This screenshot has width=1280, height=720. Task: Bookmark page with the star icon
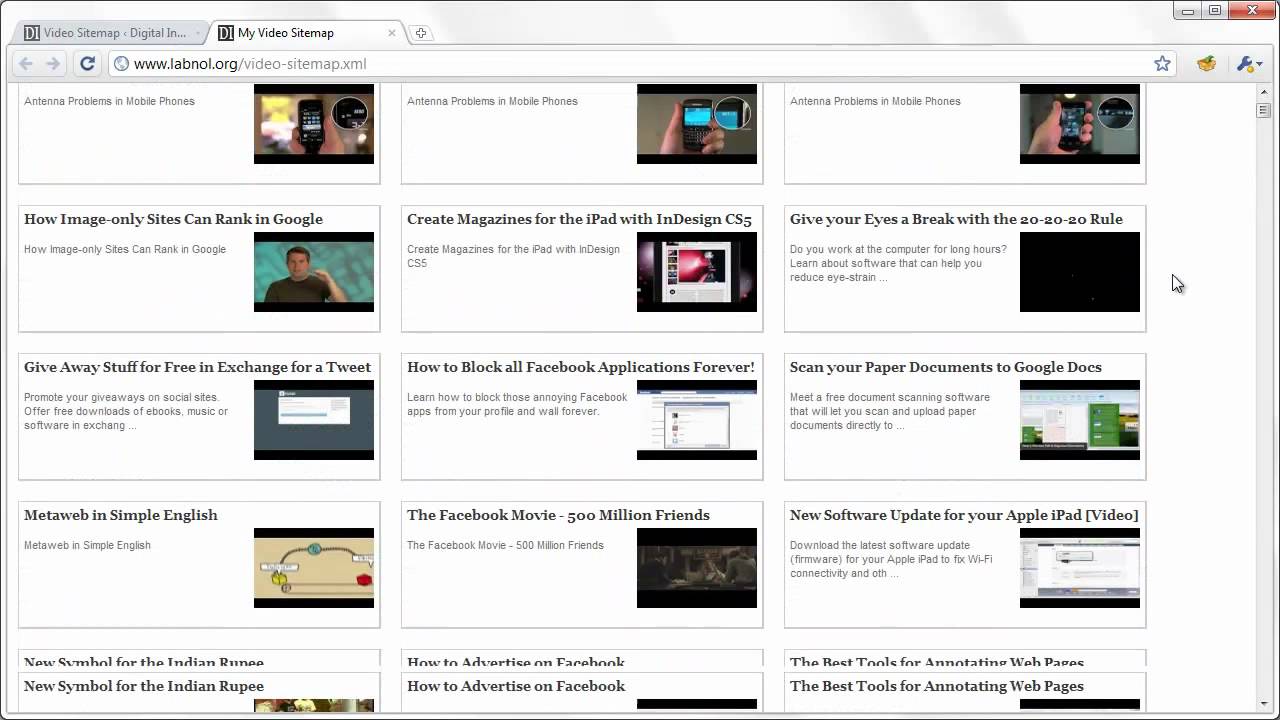point(1162,63)
